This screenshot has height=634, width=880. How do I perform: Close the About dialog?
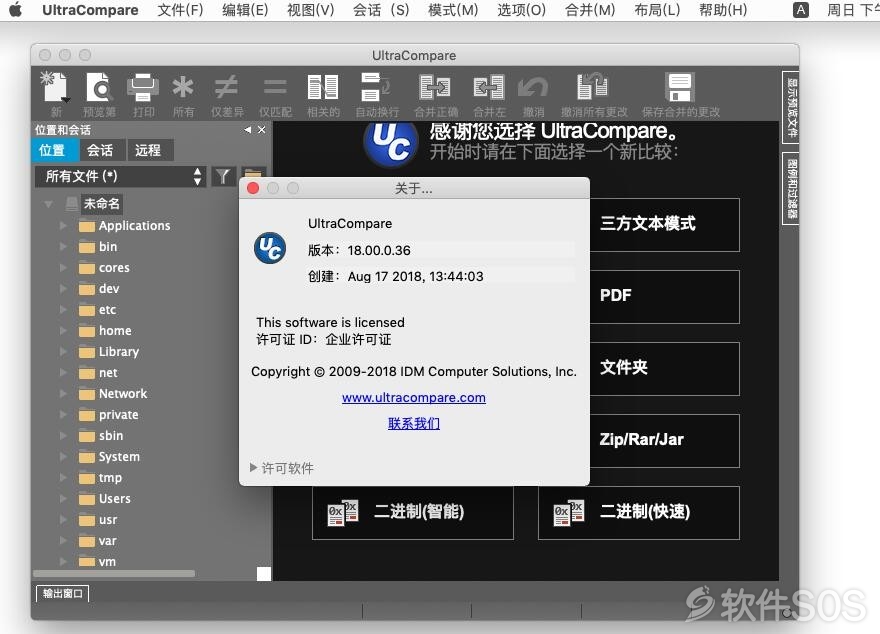coord(253,188)
